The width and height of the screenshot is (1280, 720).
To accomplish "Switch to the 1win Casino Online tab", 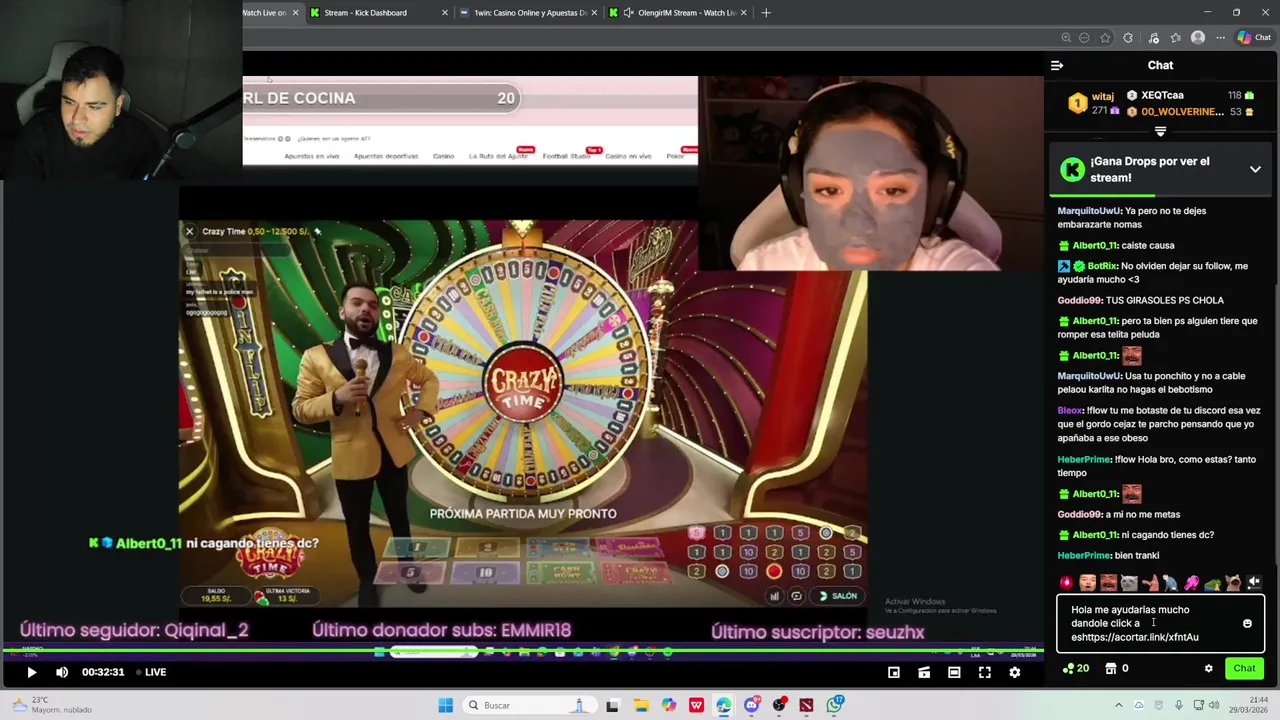I will (x=530, y=13).
